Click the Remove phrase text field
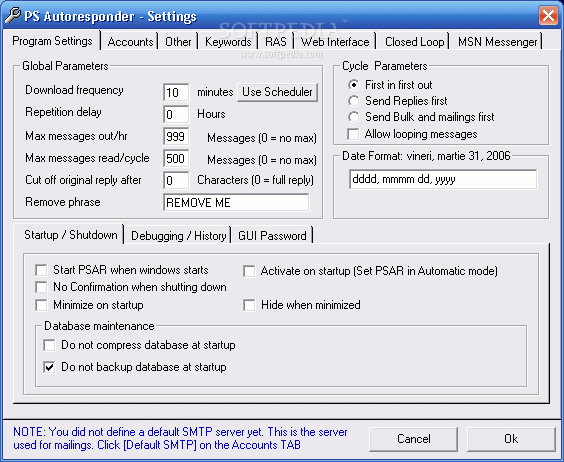The image size is (564, 462). [236, 203]
